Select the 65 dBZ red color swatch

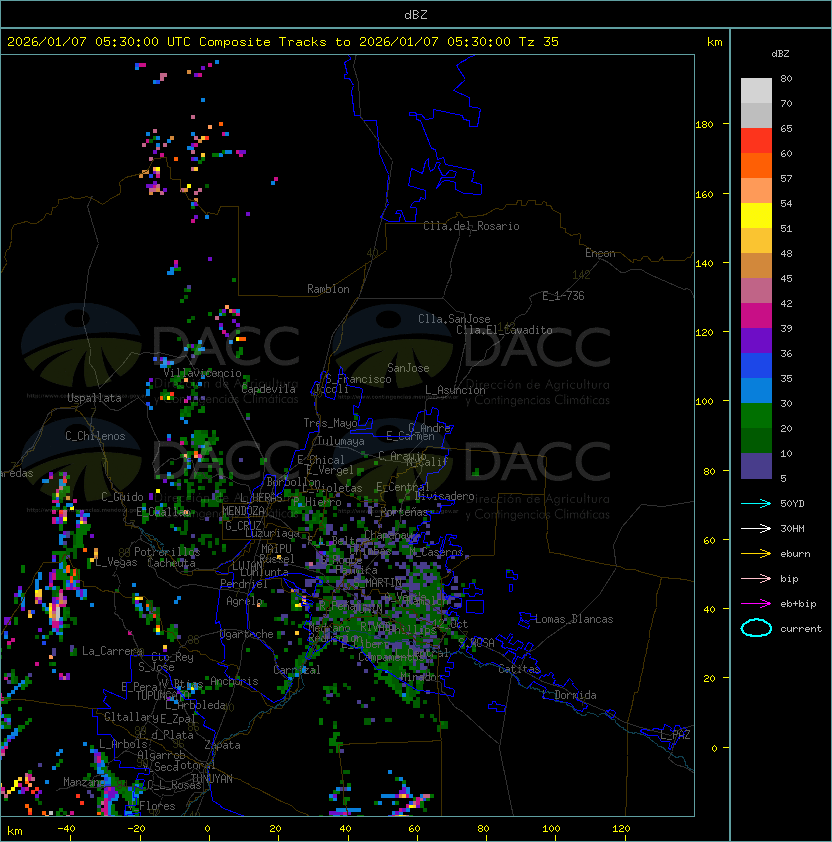click(756, 141)
